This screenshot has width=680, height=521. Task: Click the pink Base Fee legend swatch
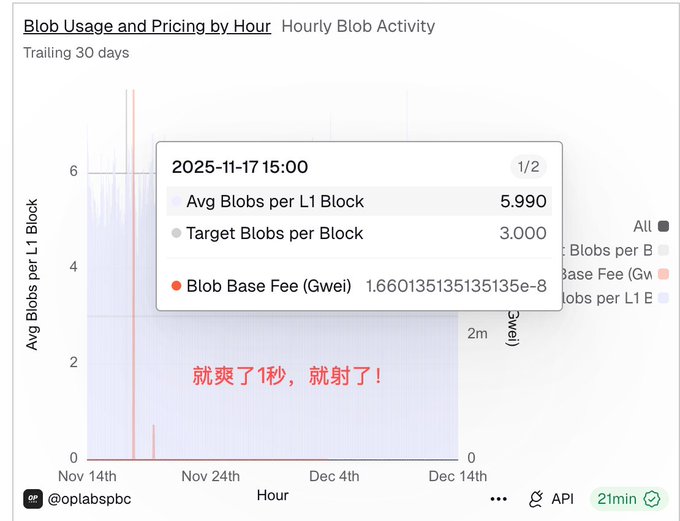pyautogui.click(x=664, y=274)
